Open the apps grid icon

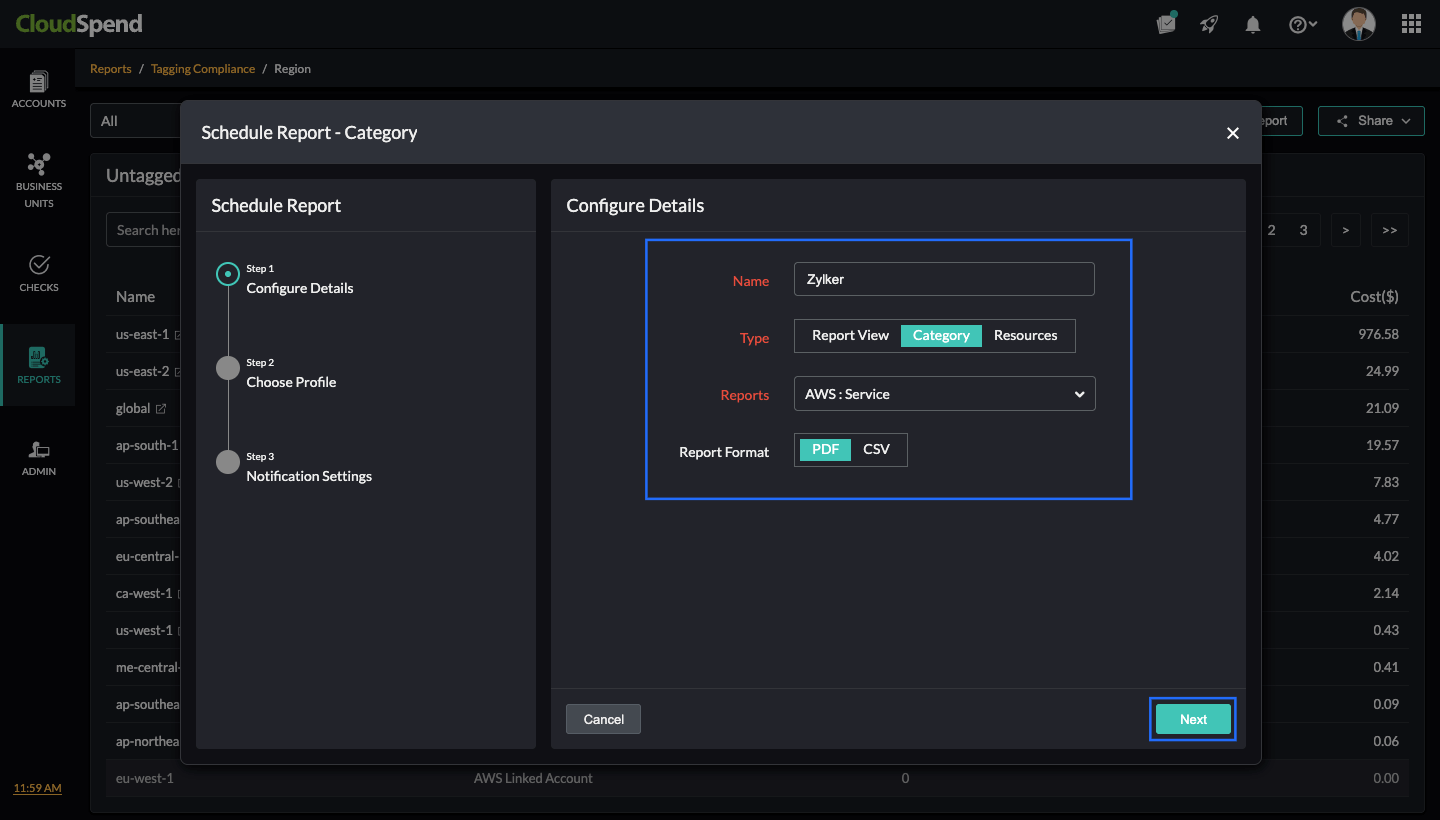point(1411,24)
